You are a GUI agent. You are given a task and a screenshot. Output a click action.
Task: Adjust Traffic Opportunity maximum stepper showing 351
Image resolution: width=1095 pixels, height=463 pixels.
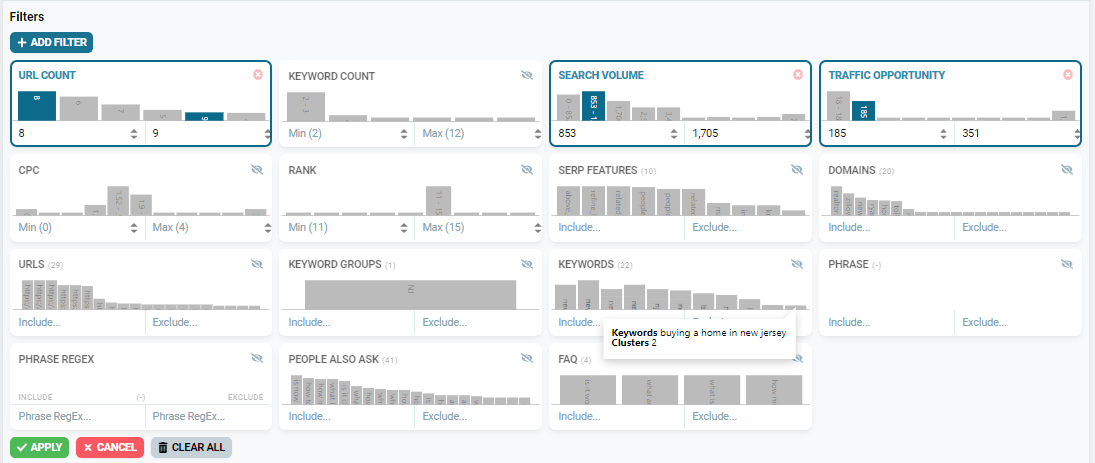click(1077, 133)
